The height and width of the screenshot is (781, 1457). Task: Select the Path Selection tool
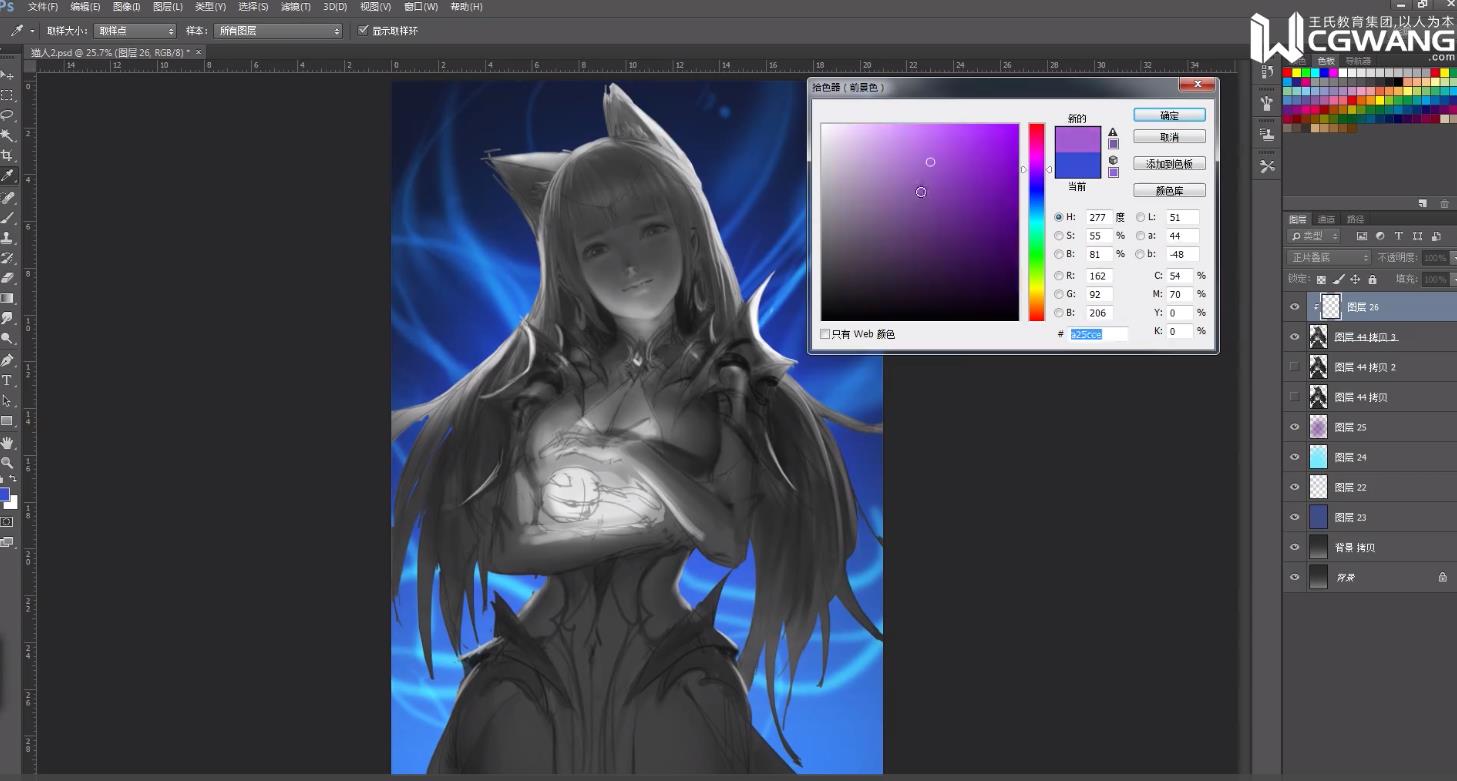(x=7, y=401)
